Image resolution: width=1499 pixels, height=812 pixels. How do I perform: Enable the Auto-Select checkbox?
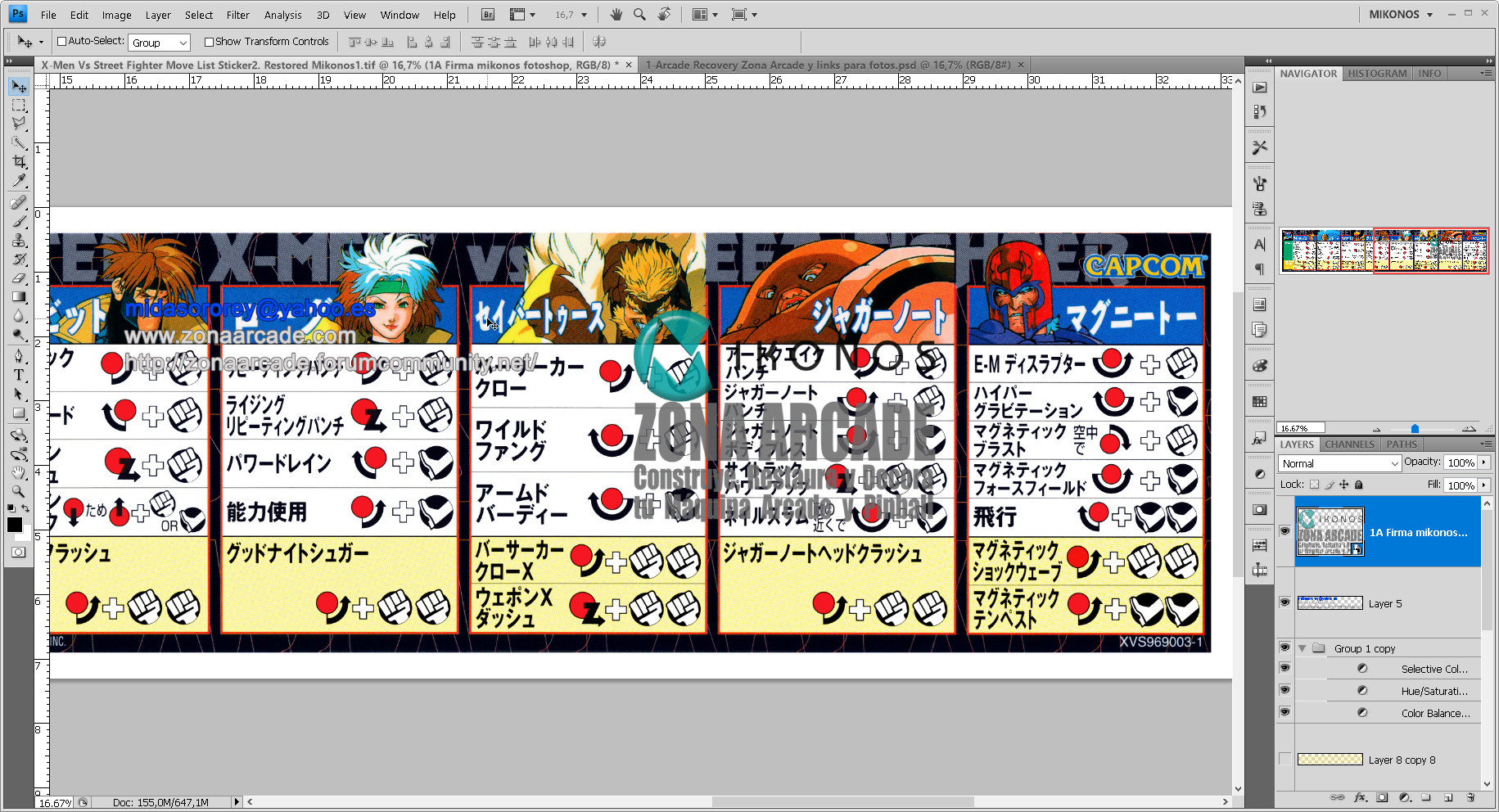point(61,41)
